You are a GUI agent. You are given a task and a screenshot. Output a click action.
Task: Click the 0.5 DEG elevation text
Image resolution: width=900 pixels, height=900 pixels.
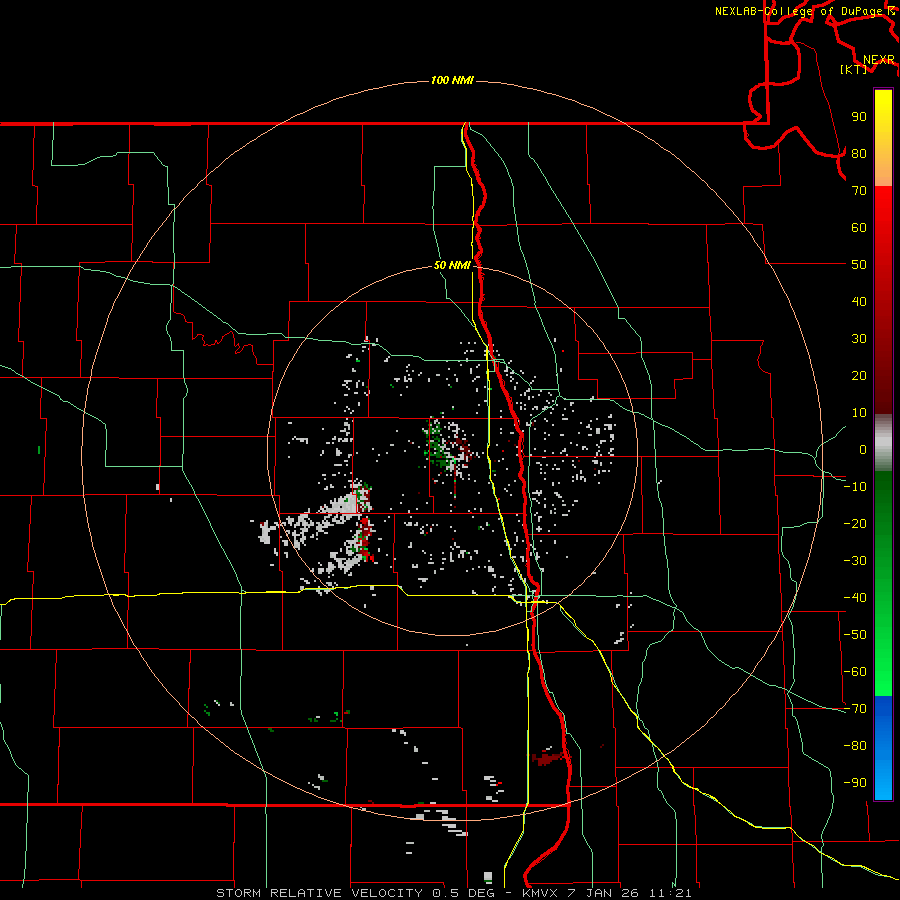(464, 893)
